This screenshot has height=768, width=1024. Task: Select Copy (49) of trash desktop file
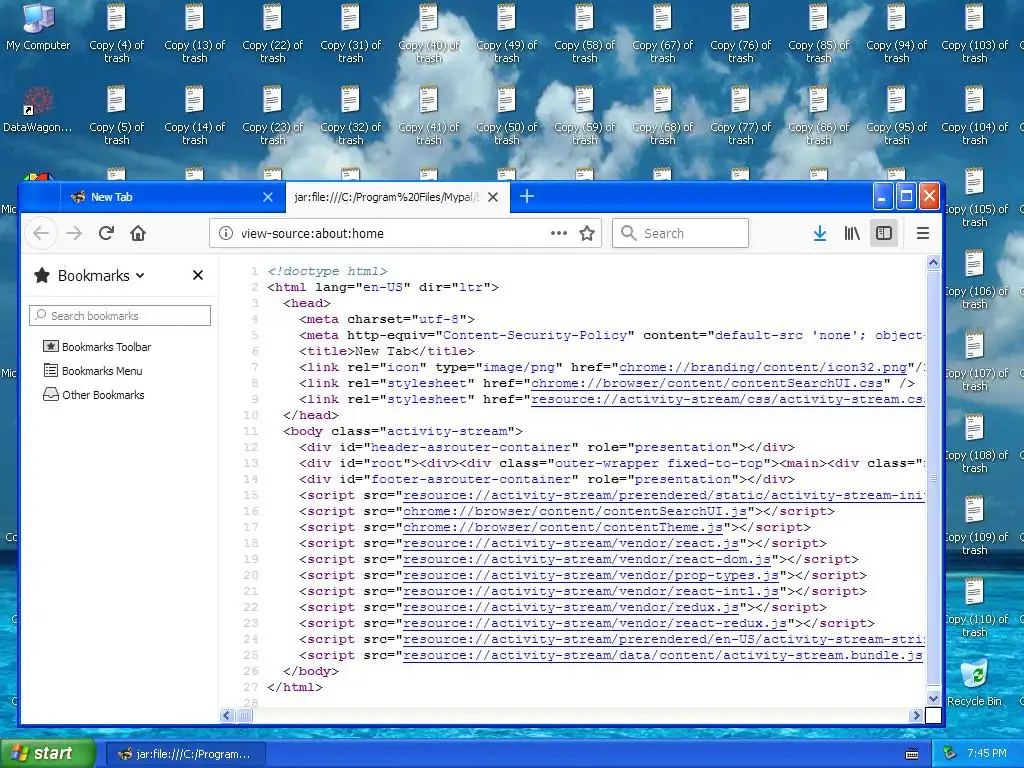tap(506, 33)
